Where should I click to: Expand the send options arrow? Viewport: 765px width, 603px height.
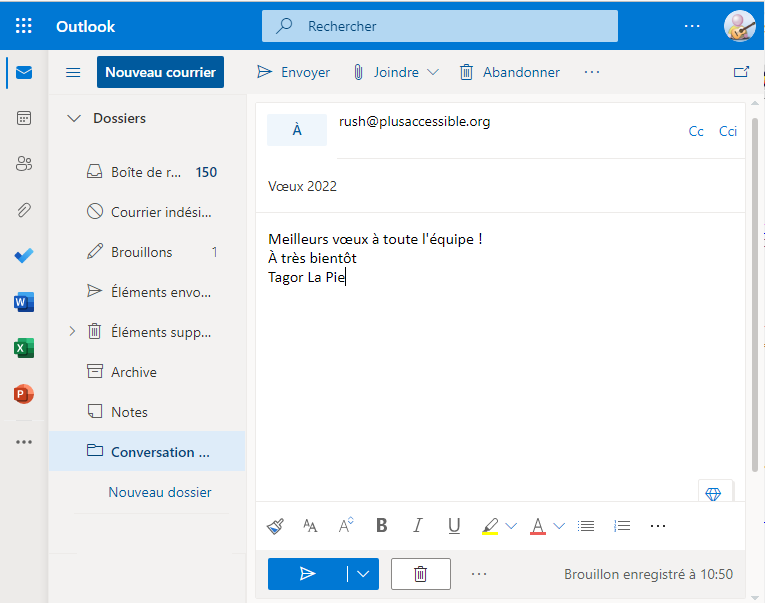(362, 574)
